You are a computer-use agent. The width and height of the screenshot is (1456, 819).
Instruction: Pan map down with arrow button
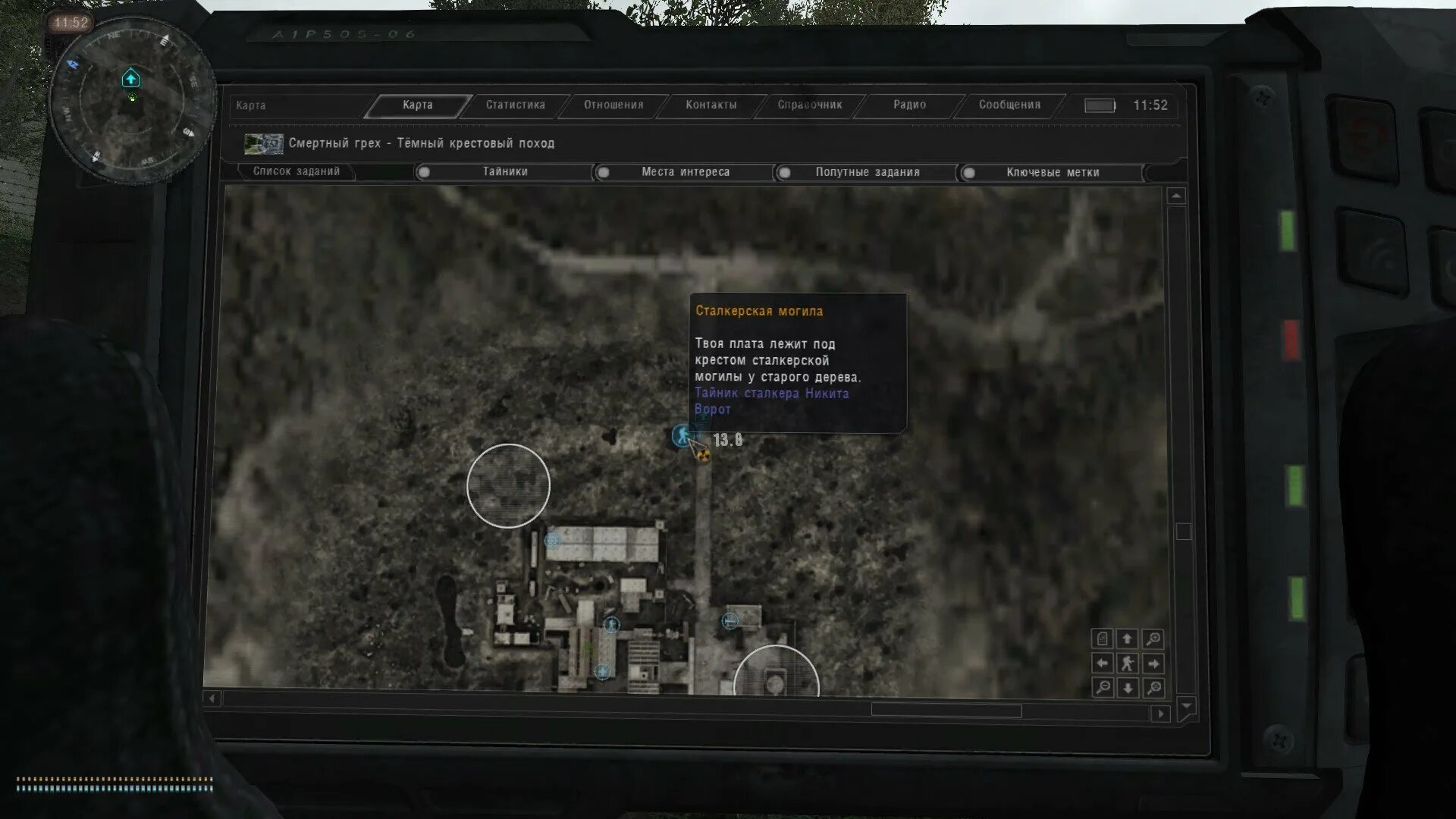pyautogui.click(x=1128, y=688)
